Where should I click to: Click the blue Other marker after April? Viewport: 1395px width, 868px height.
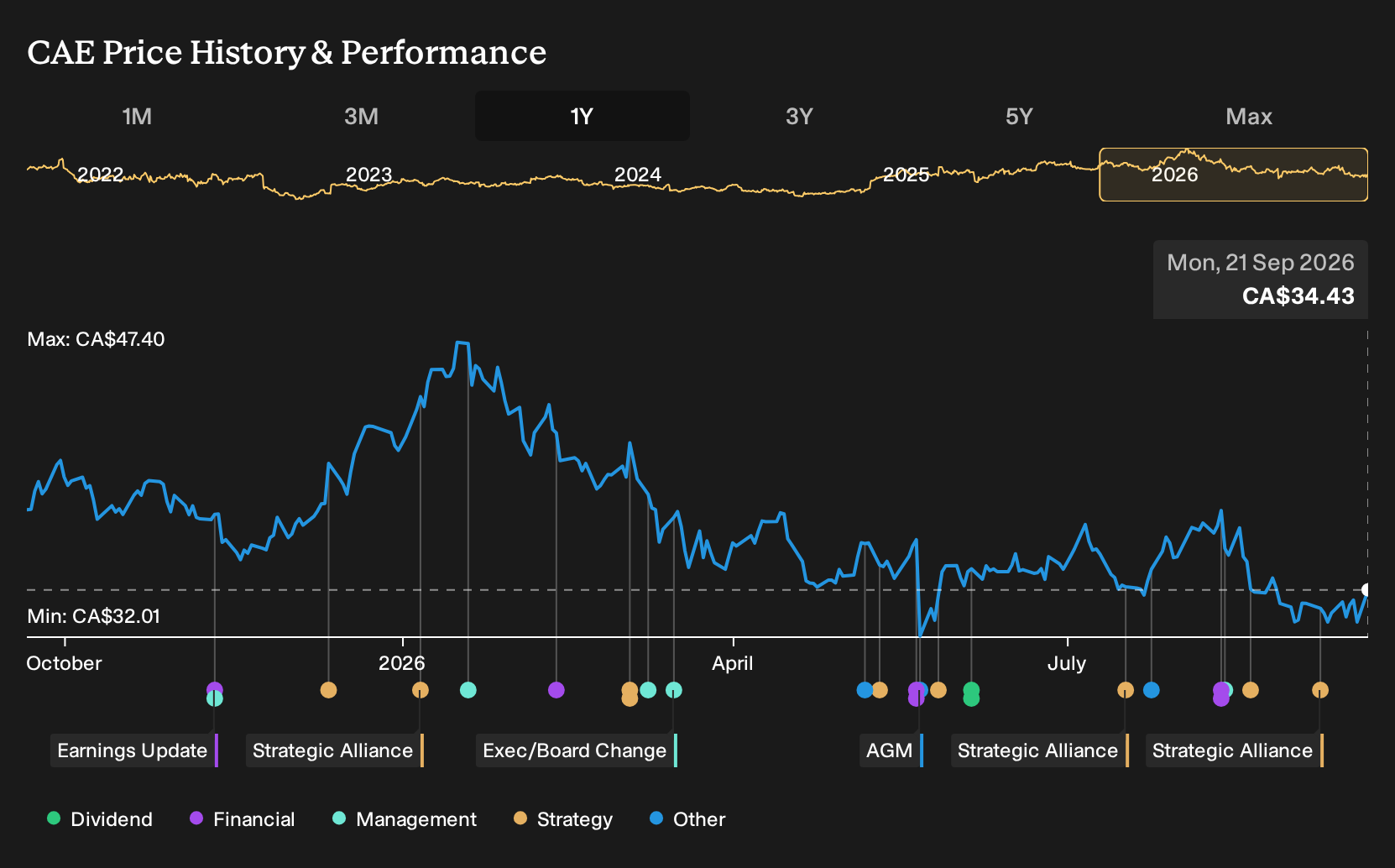[865, 690]
